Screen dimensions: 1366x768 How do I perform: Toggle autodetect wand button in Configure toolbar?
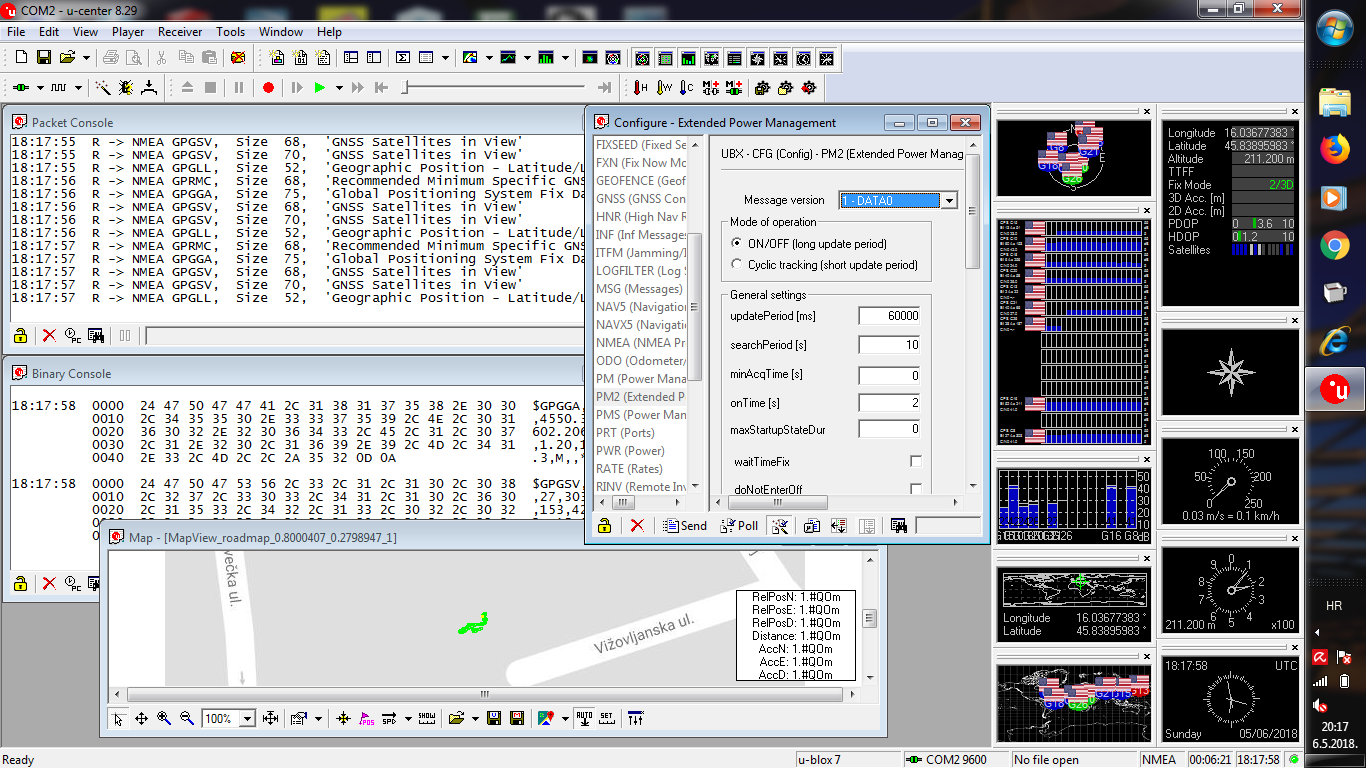[x=781, y=525]
